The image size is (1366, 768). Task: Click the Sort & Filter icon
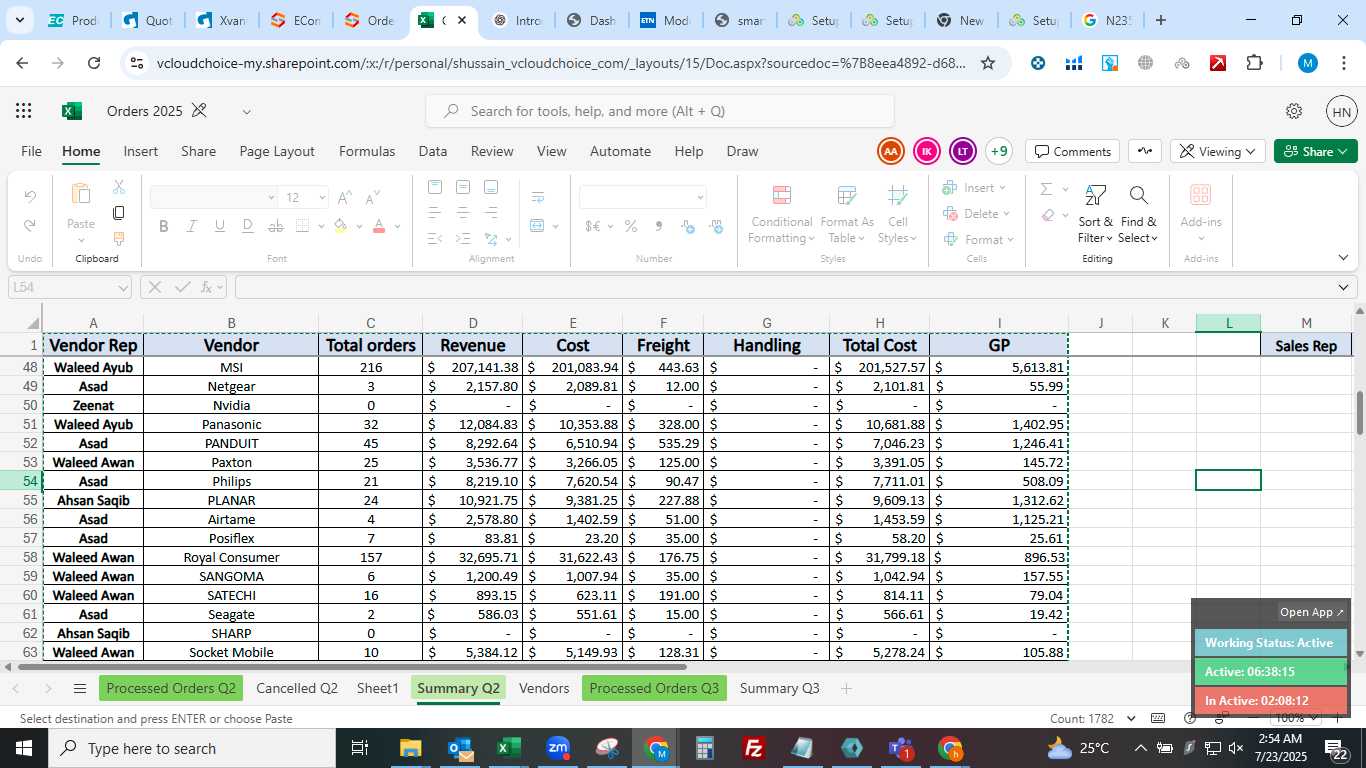pyautogui.click(x=1095, y=195)
